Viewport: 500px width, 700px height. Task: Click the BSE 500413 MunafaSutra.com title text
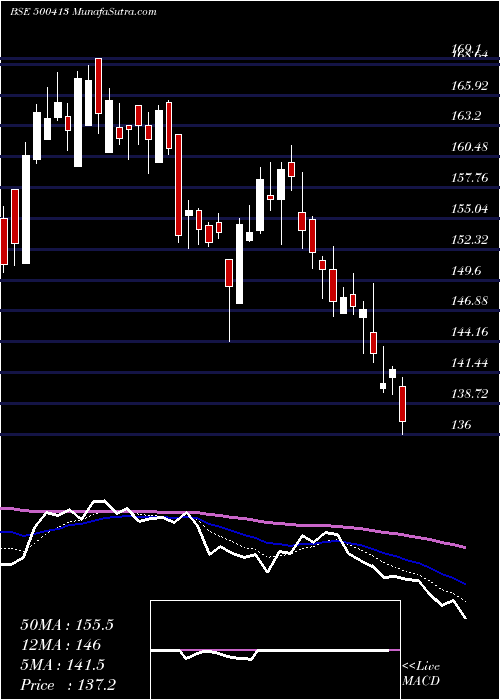83,11
